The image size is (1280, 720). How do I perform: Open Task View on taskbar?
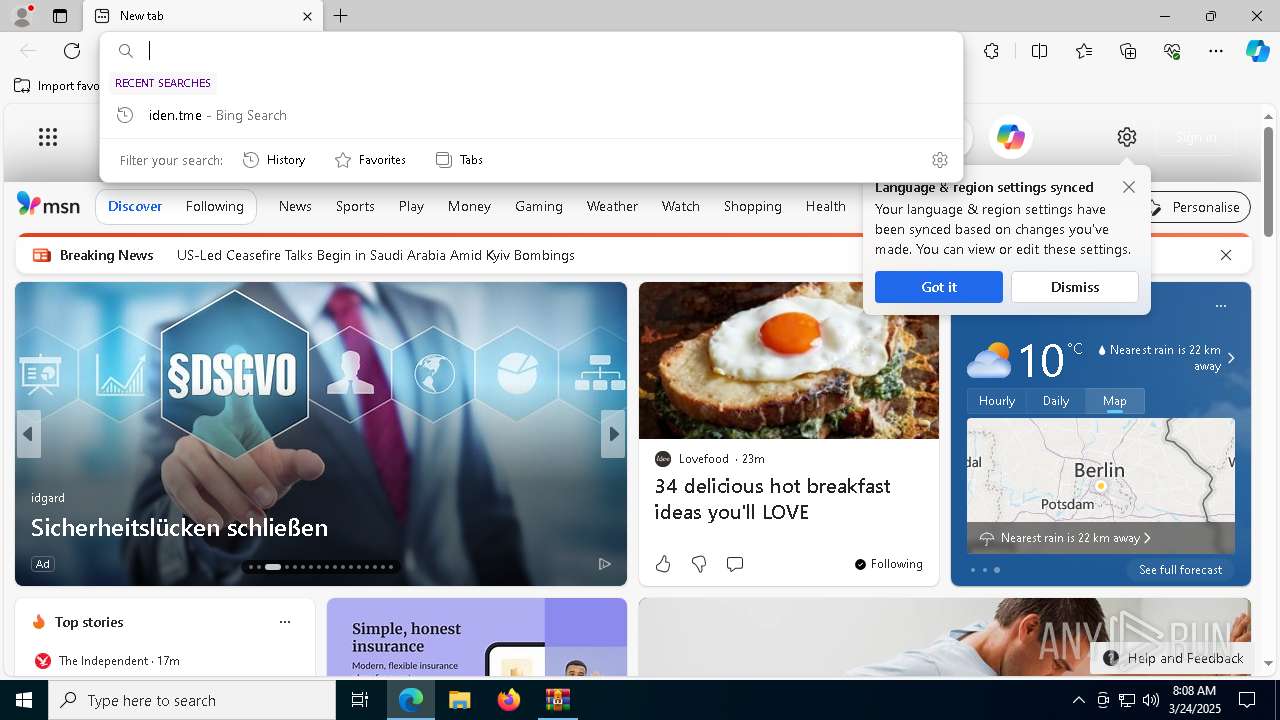[x=361, y=700]
